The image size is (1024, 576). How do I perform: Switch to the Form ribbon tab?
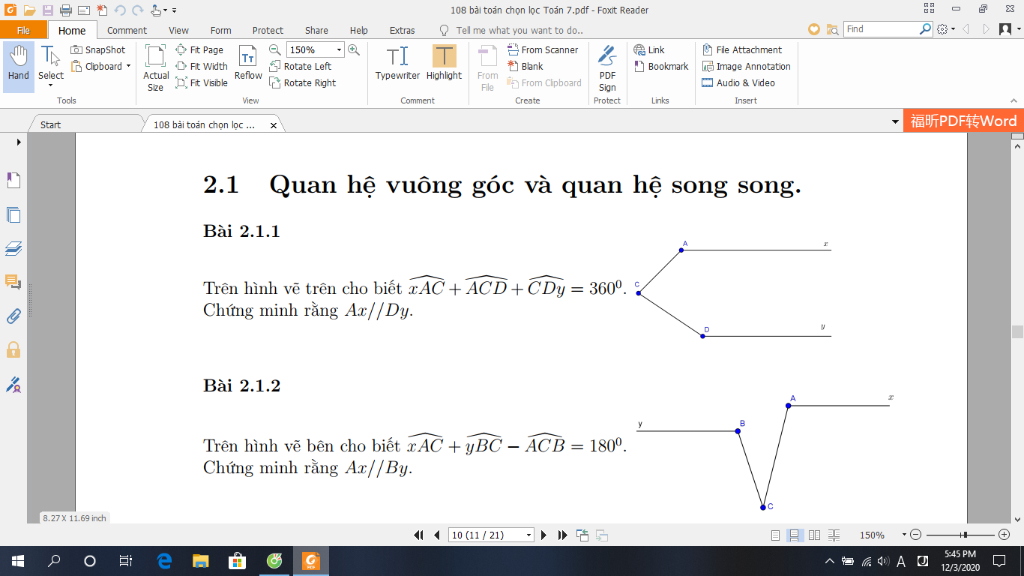[221, 30]
